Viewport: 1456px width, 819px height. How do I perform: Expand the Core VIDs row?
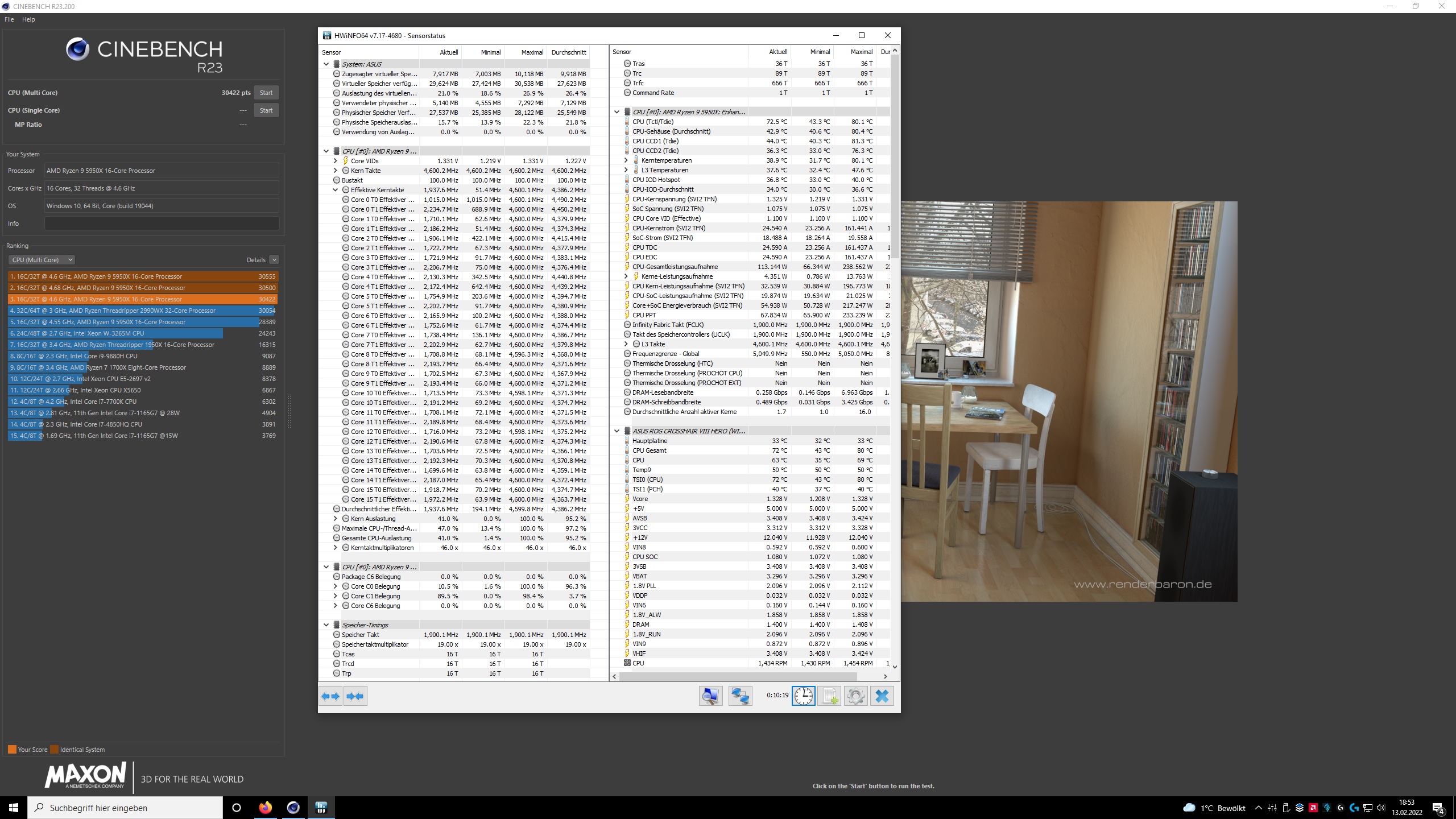click(x=336, y=161)
